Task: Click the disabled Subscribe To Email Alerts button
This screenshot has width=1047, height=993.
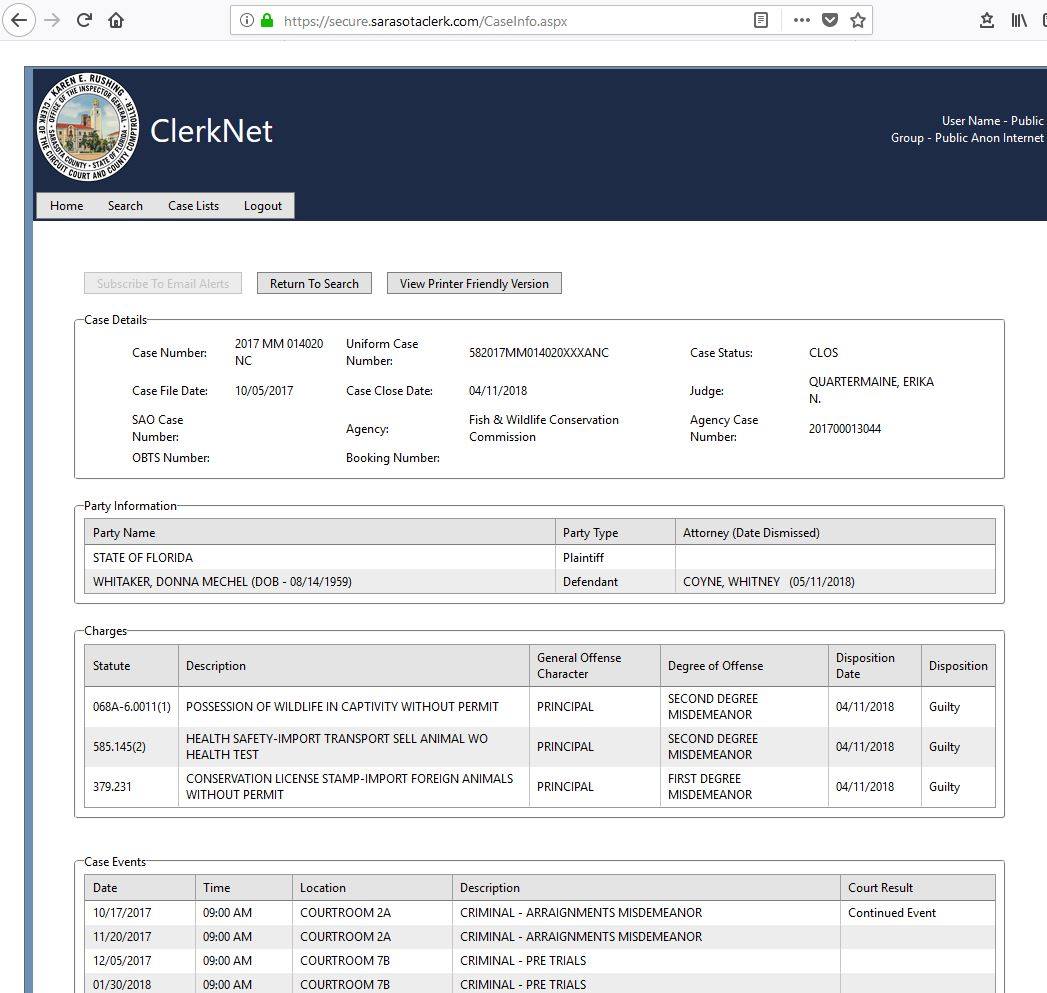Action: tap(163, 283)
